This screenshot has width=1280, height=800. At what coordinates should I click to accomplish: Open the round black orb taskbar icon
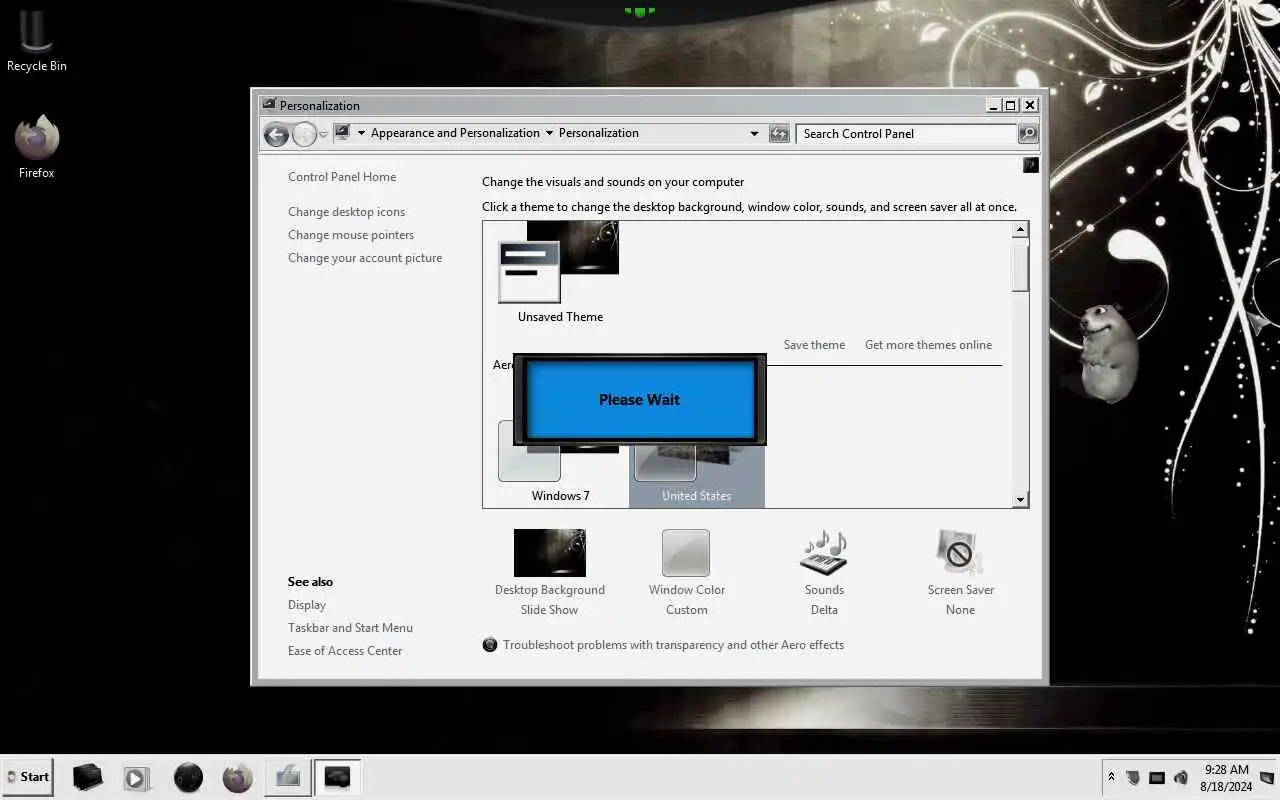(188, 777)
